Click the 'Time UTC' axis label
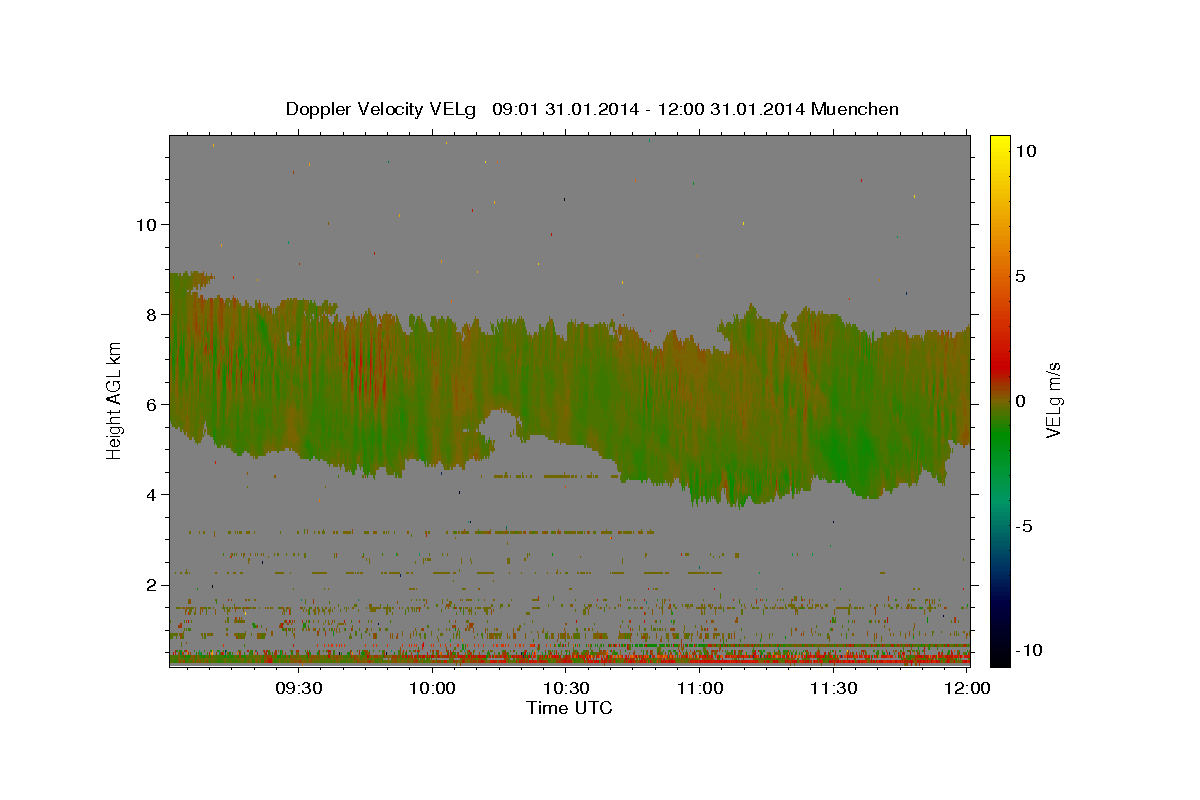This screenshot has height=800, width=1200. tap(569, 708)
